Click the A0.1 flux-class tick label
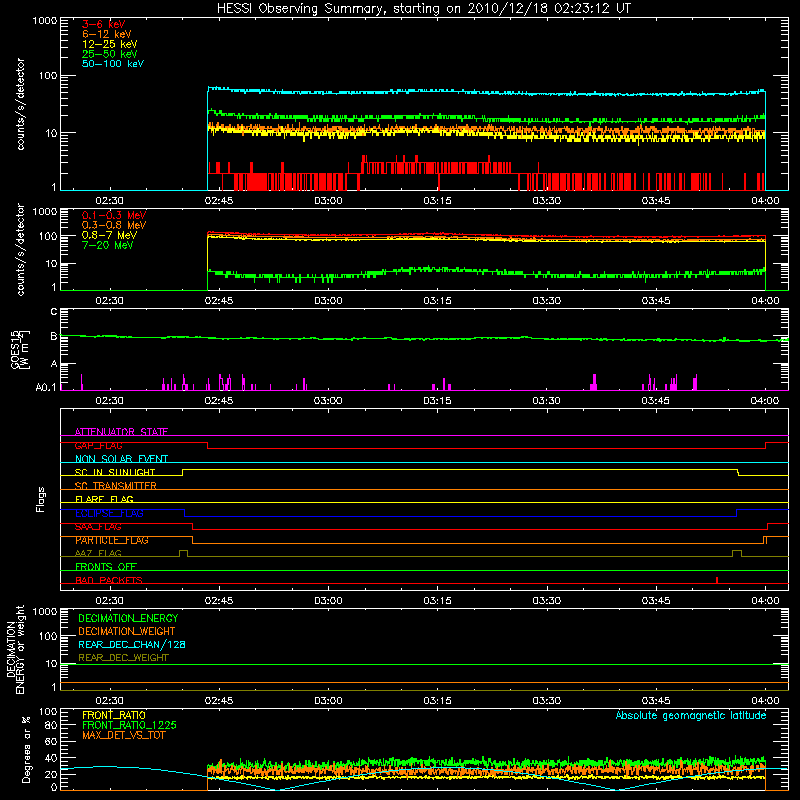Image resolution: width=800 pixels, height=800 pixels. coord(46,387)
